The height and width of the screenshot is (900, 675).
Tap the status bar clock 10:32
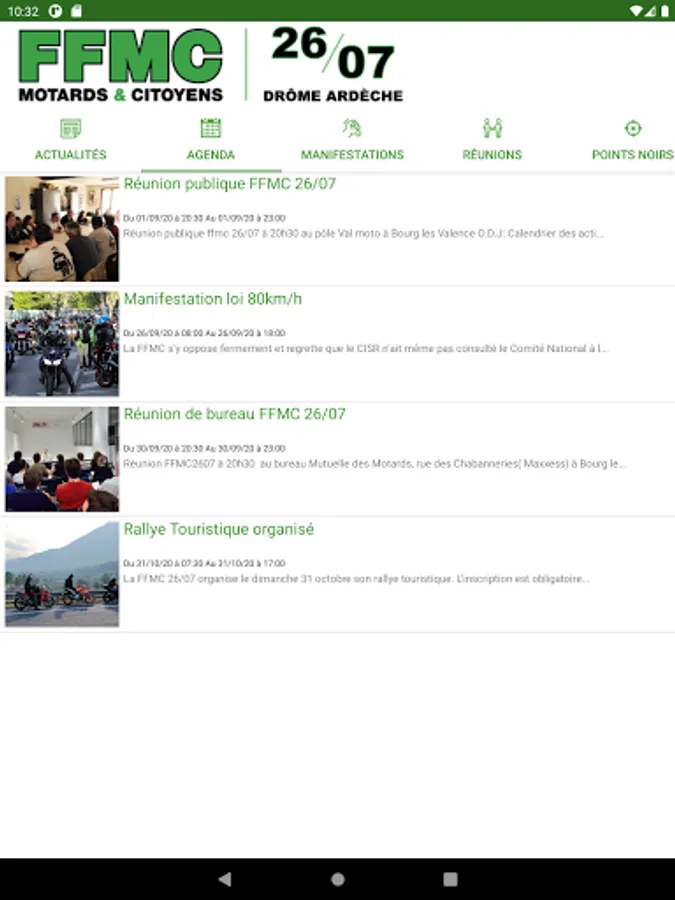point(23,11)
